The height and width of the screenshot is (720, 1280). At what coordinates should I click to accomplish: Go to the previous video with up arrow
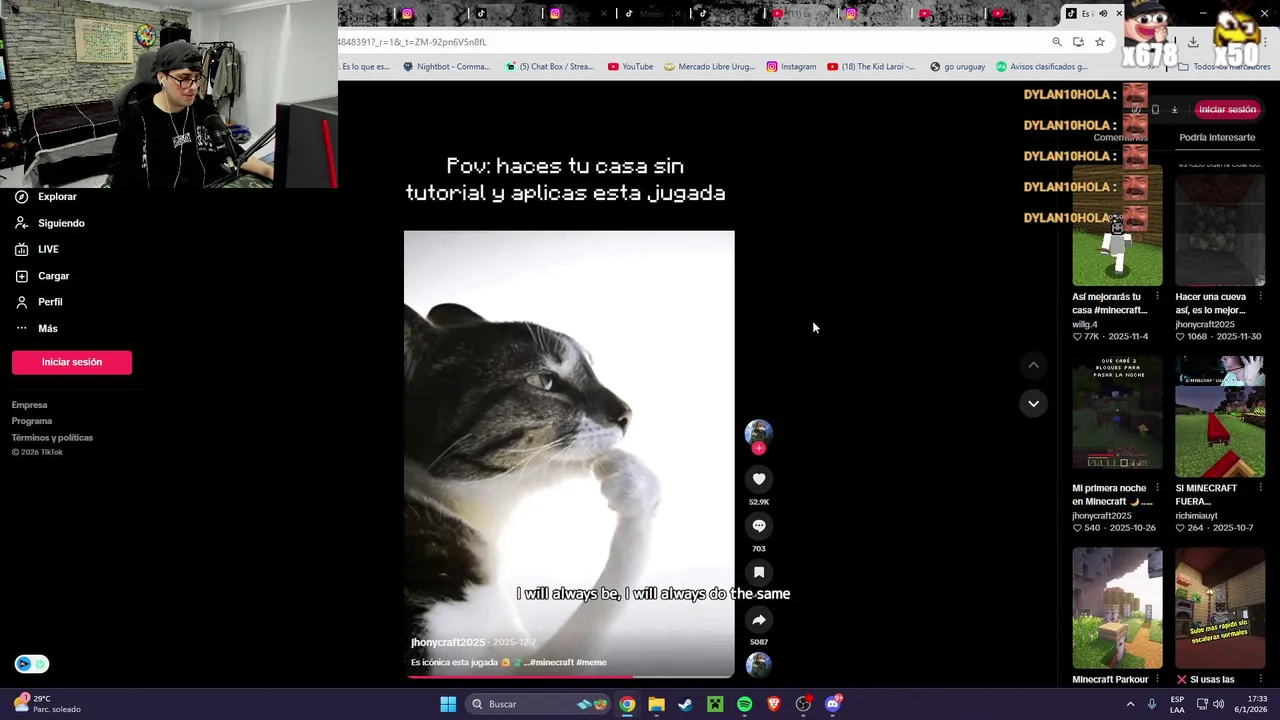[1033, 366]
